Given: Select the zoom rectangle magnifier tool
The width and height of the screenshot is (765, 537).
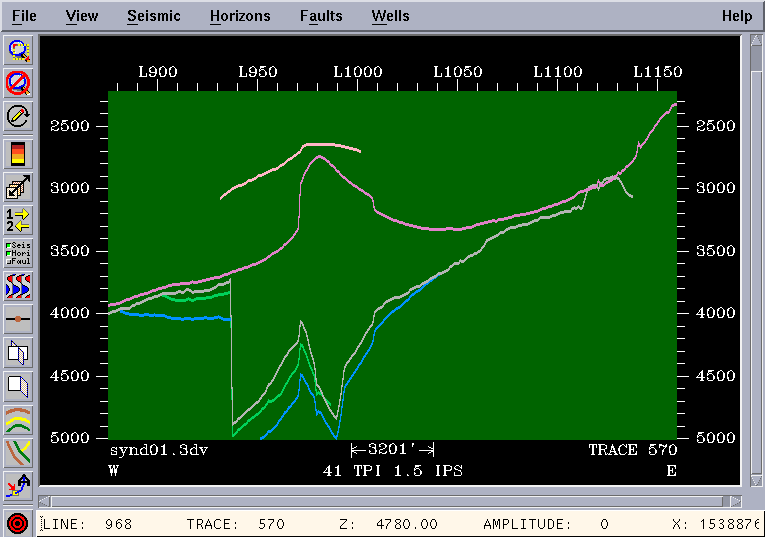Looking at the screenshot, I should click(x=19, y=50).
